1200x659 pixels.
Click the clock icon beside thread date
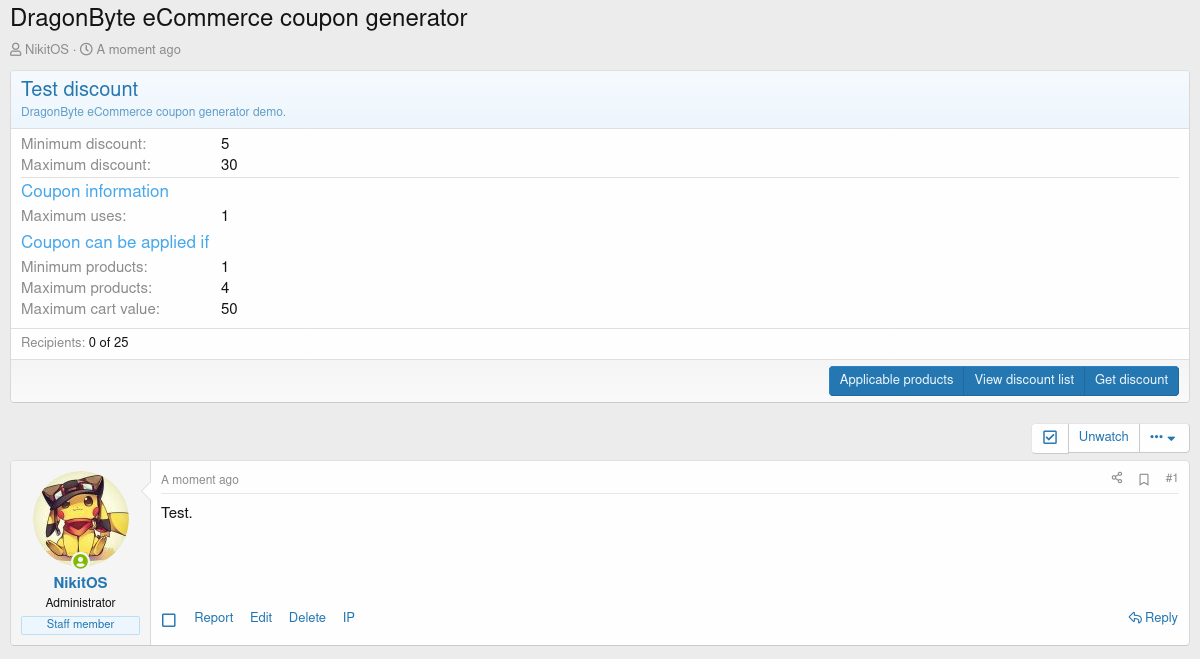point(86,50)
